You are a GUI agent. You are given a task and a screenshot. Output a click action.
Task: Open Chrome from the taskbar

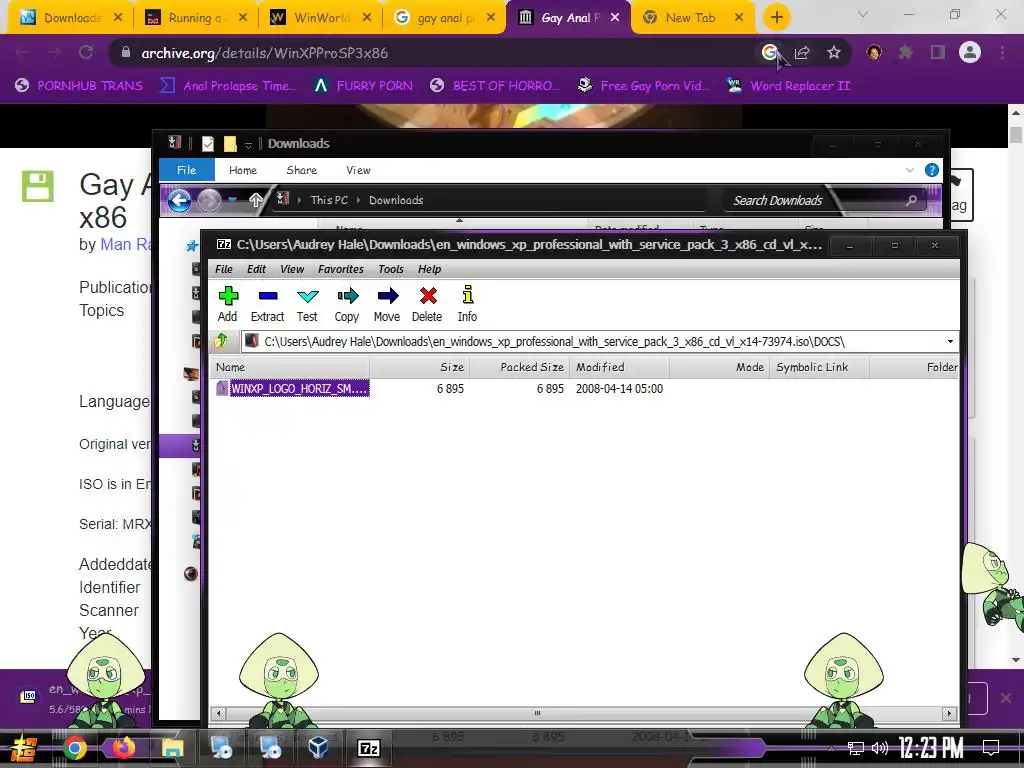(x=74, y=748)
